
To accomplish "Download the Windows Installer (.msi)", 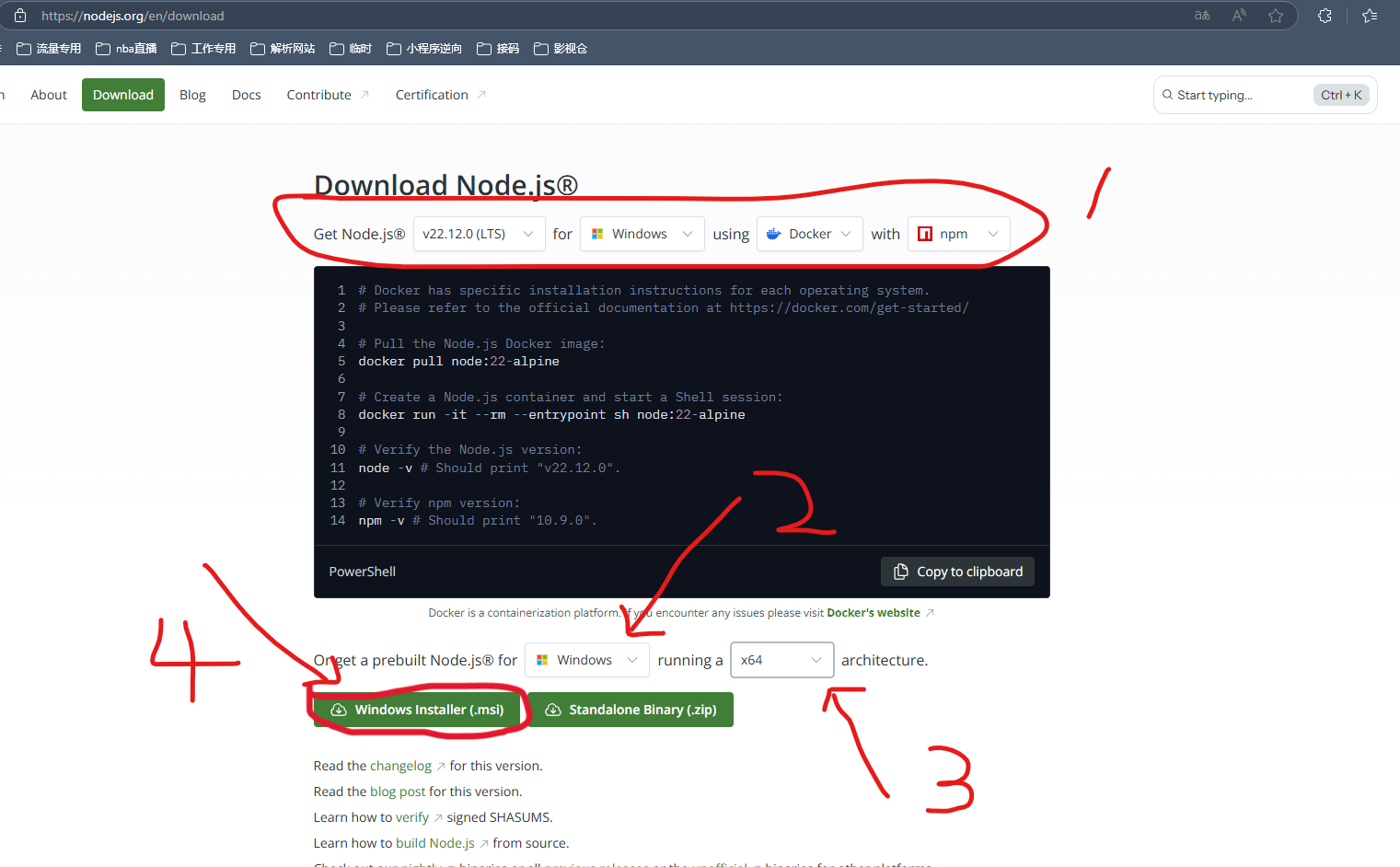I will point(419,710).
